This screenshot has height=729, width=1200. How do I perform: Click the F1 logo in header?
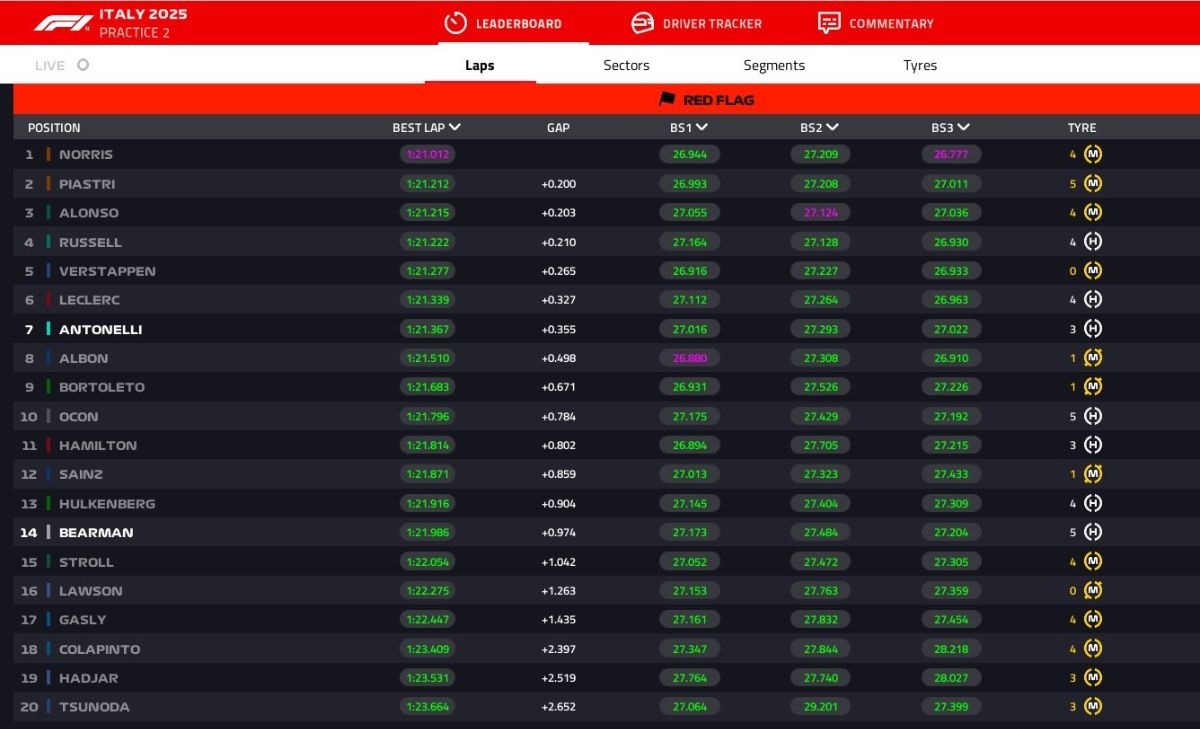pos(62,22)
